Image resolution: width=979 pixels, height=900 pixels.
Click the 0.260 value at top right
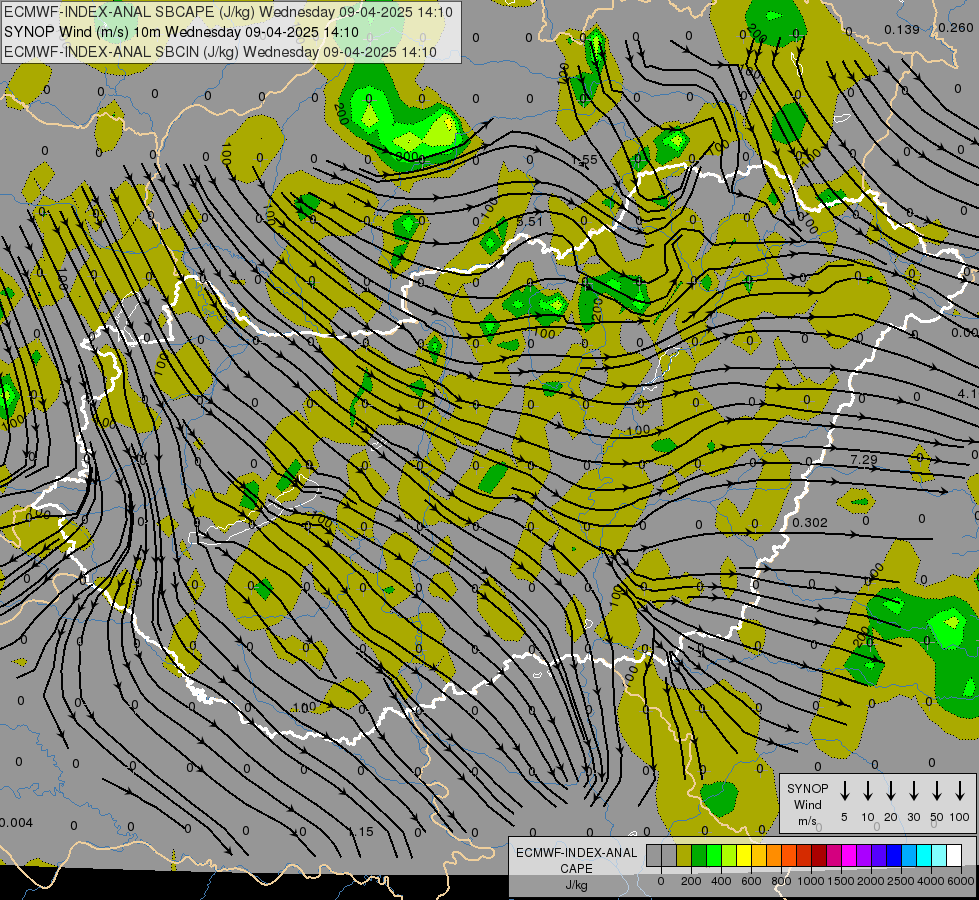coord(956,27)
